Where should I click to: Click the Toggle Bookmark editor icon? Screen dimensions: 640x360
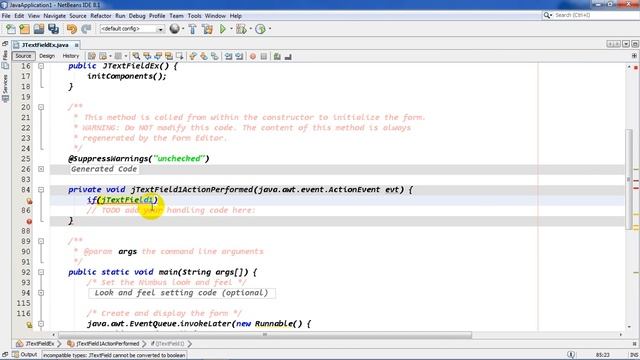click(215, 56)
